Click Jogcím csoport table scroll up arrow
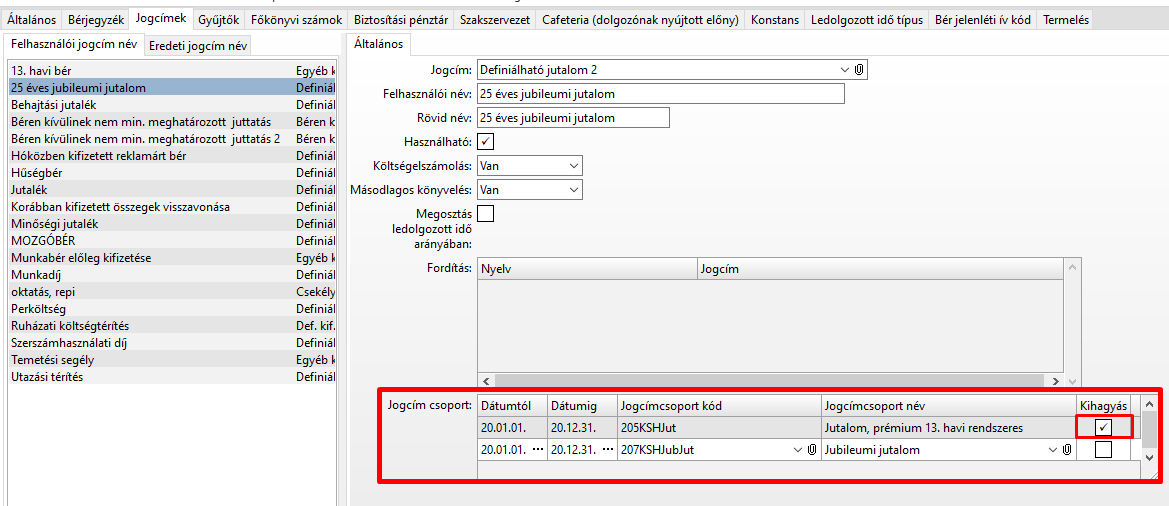 (1150, 403)
